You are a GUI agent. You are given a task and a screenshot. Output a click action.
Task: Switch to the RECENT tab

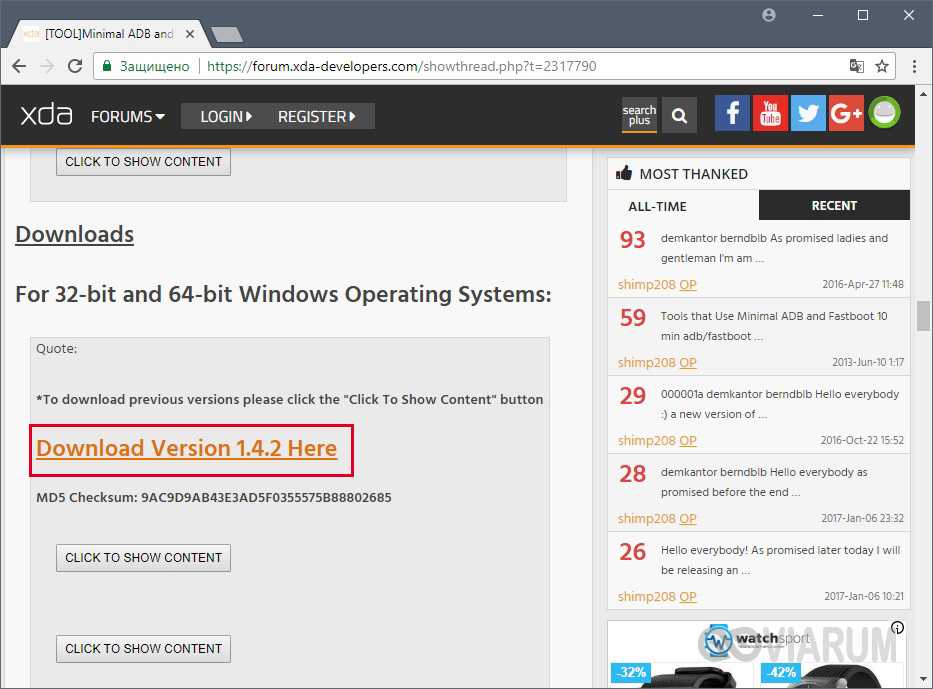[834, 205]
